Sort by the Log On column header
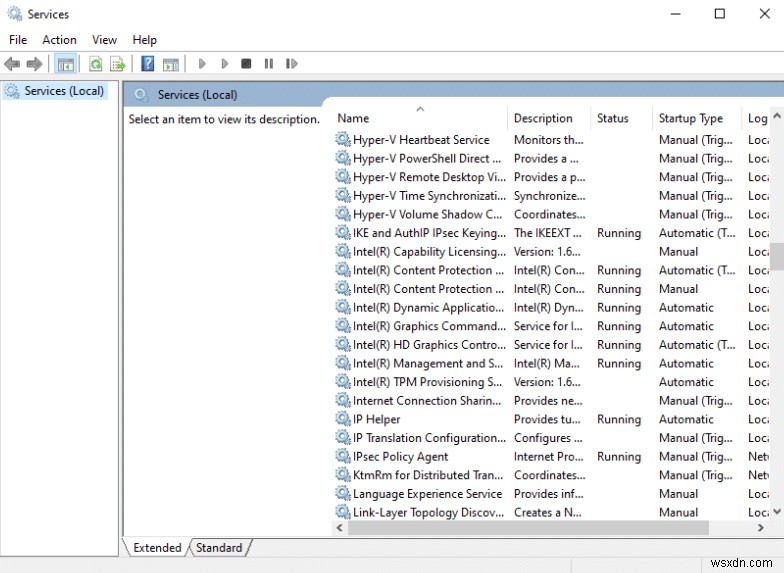 coord(756,118)
